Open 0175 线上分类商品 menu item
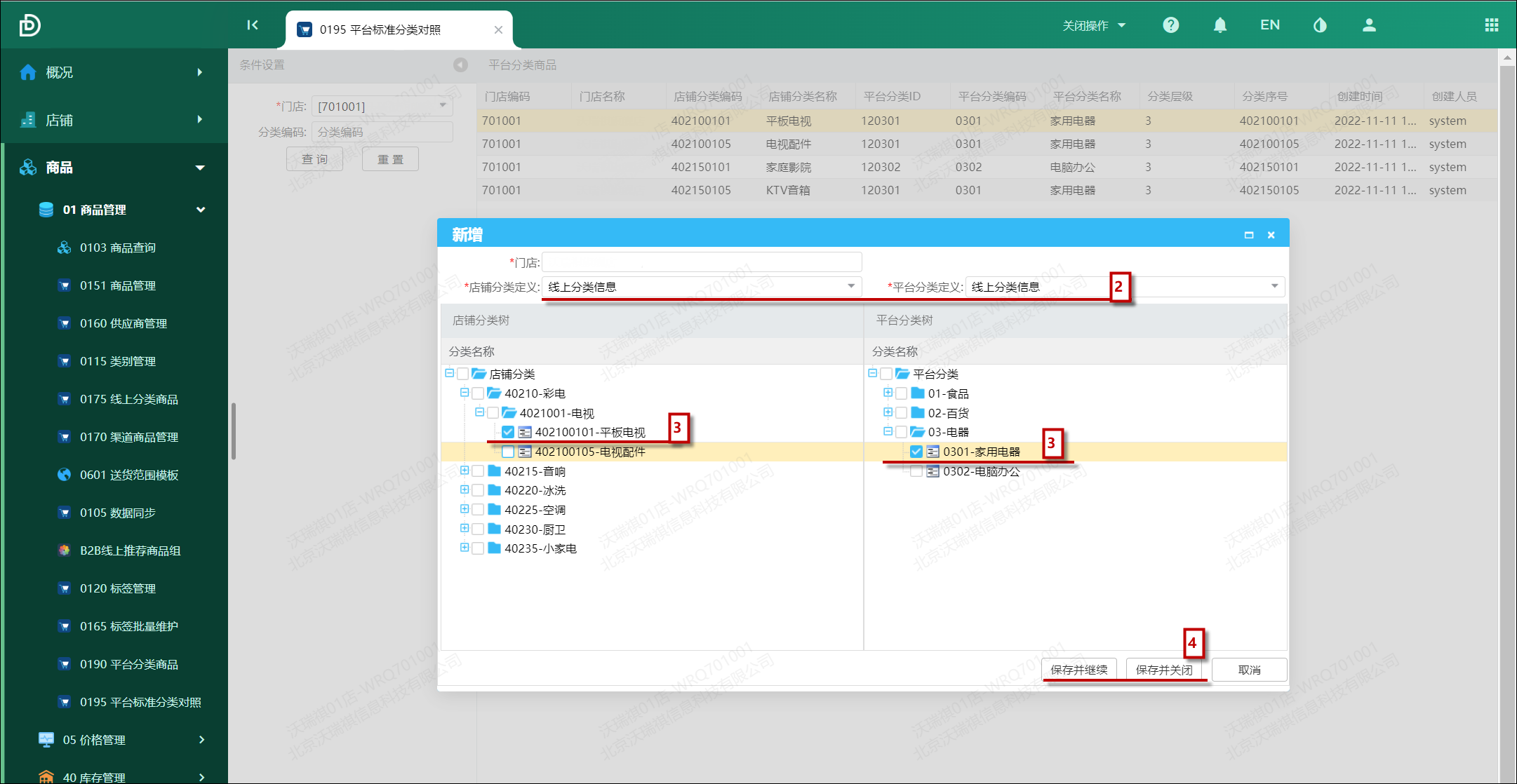The height and width of the screenshot is (784, 1517). (x=128, y=399)
